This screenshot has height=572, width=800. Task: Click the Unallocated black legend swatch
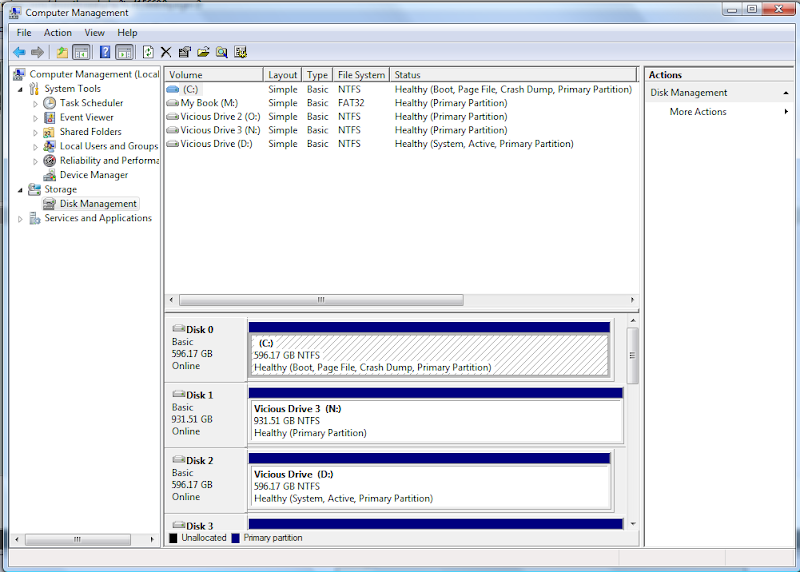tap(173, 538)
